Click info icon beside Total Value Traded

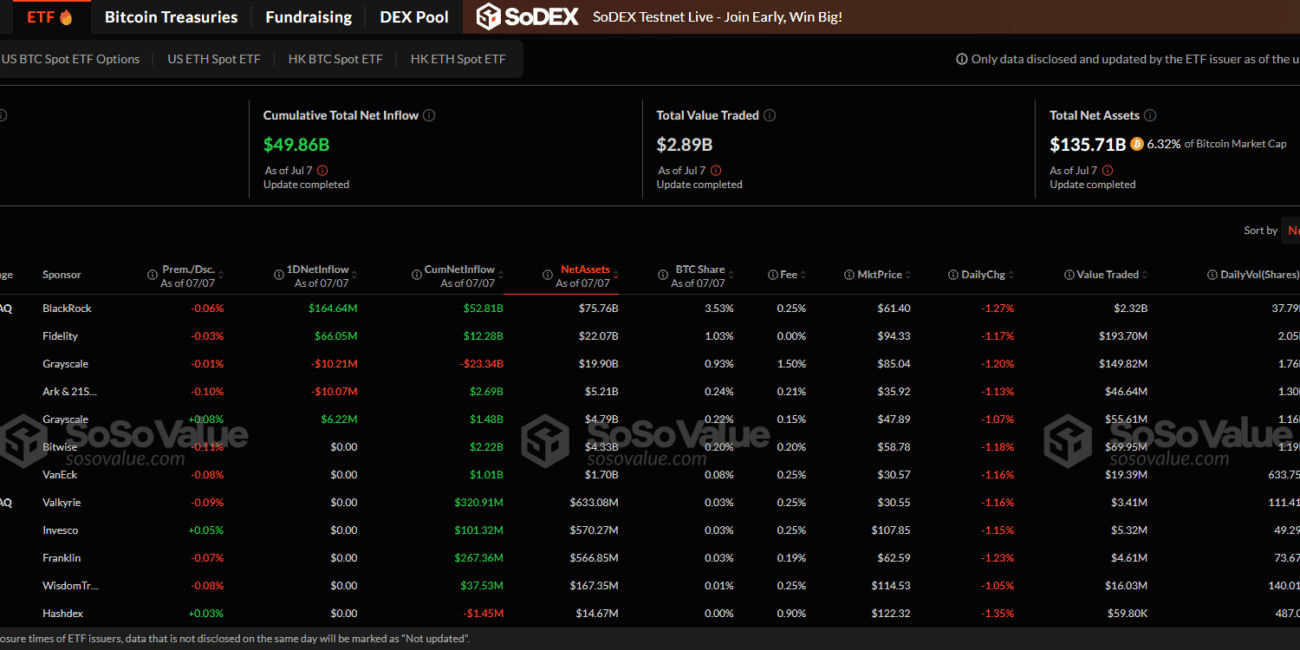coord(769,115)
